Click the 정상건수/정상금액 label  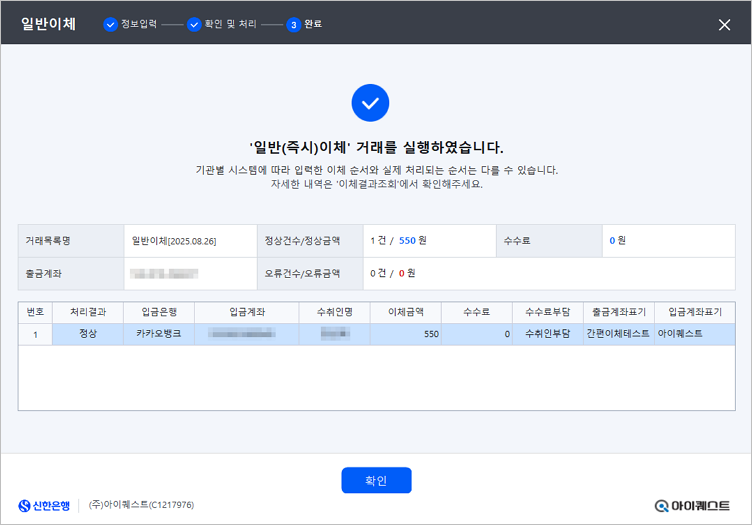(302, 241)
